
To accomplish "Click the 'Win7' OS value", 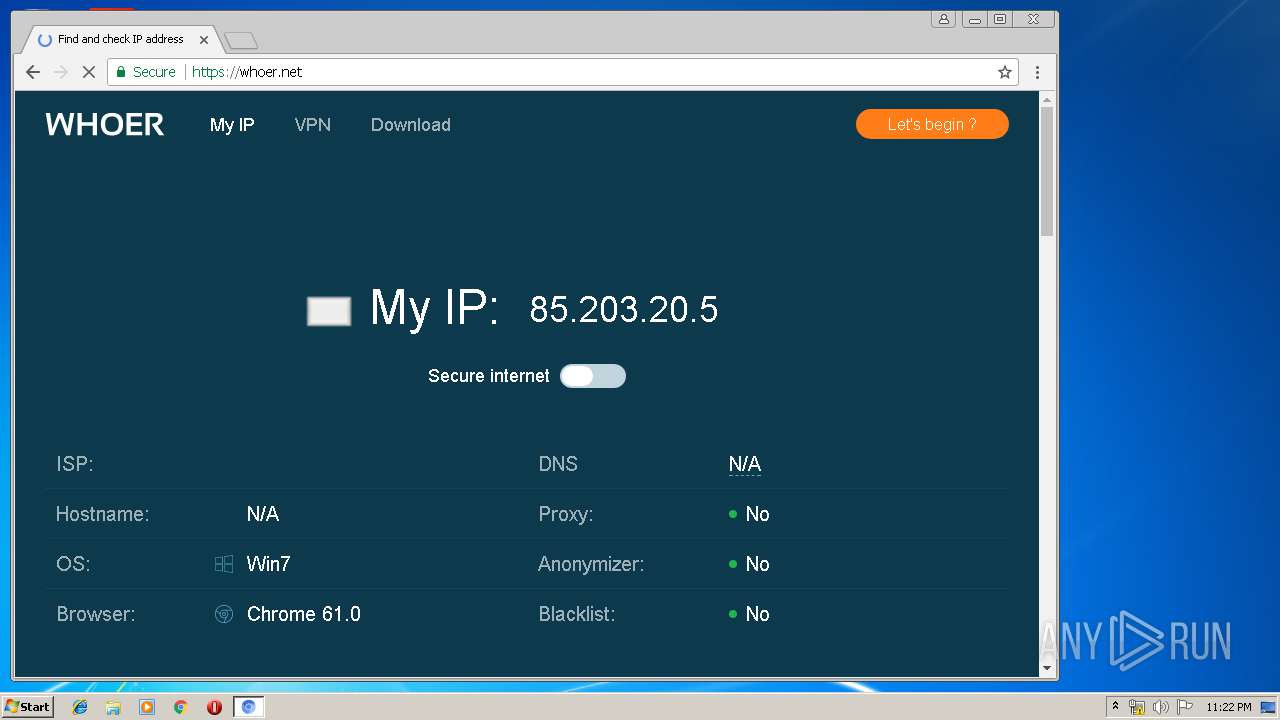I will tap(269, 564).
